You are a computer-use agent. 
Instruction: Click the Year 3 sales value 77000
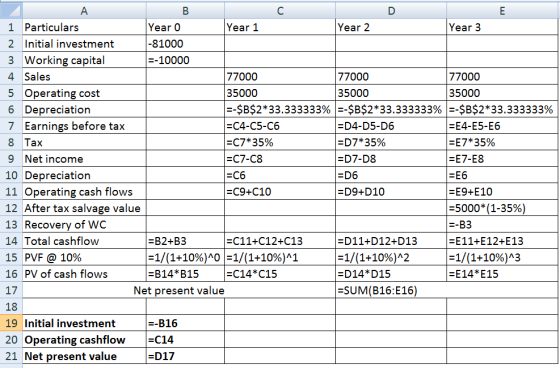click(x=502, y=76)
